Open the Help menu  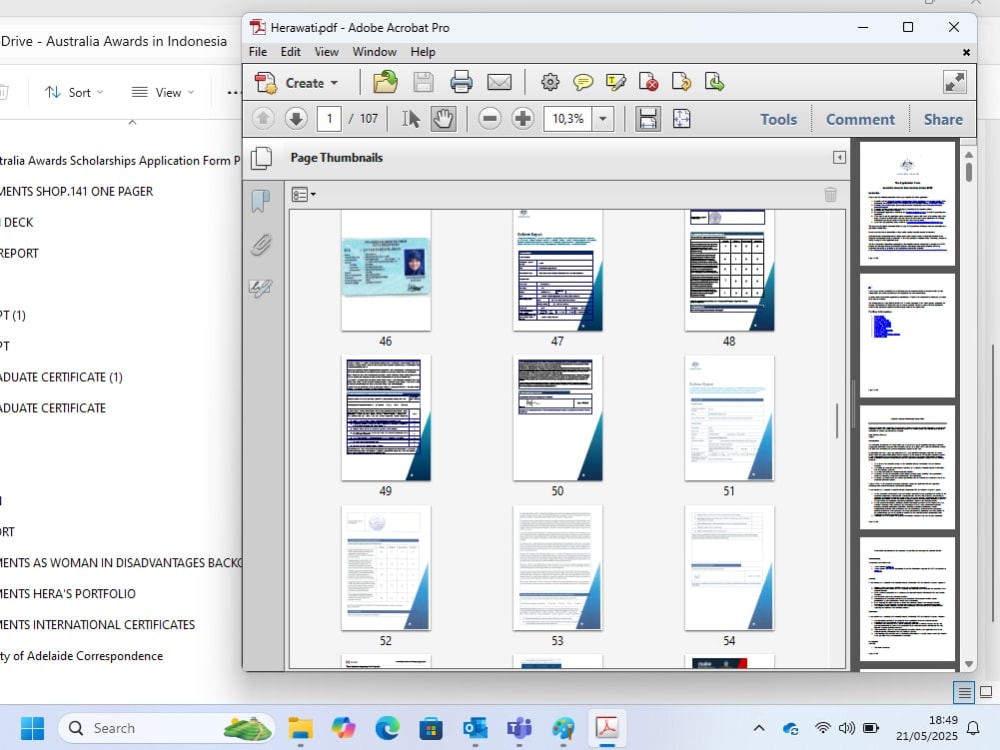click(422, 52)
